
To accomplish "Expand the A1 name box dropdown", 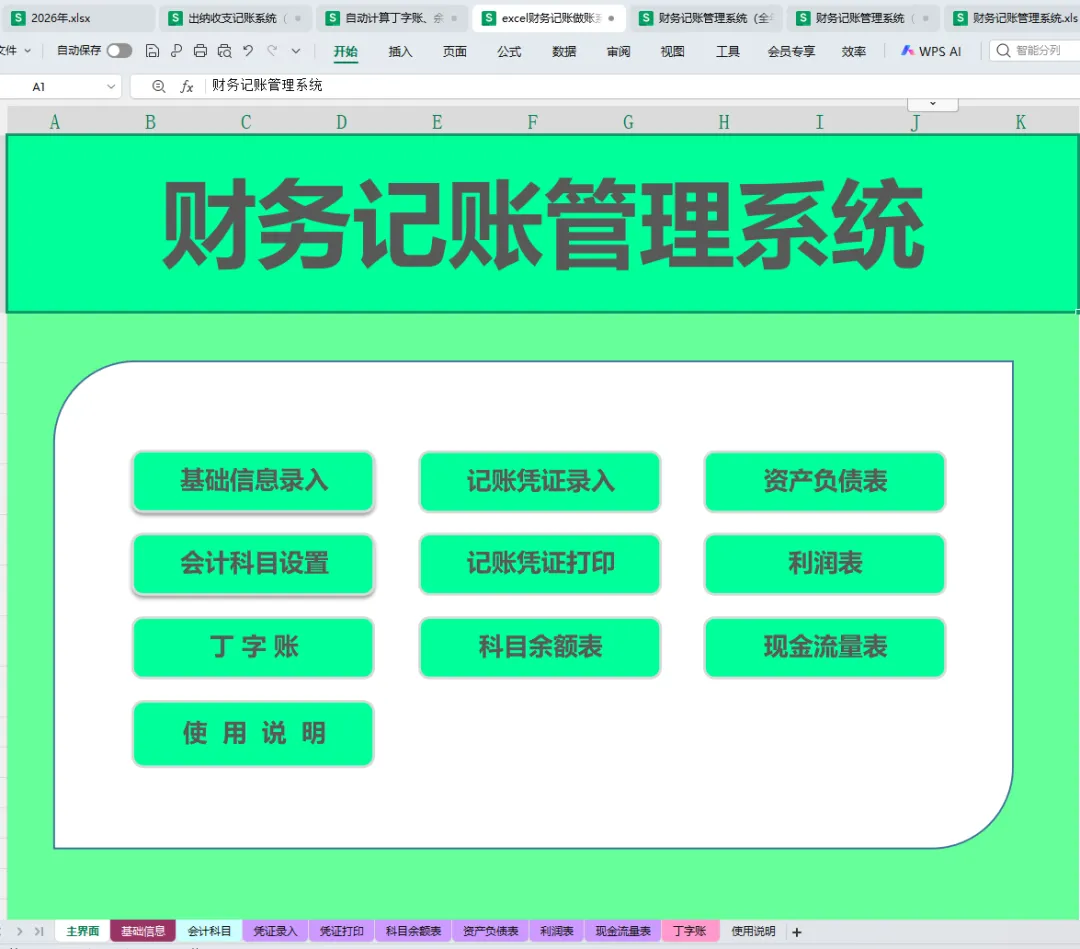I will click(111, 87).
